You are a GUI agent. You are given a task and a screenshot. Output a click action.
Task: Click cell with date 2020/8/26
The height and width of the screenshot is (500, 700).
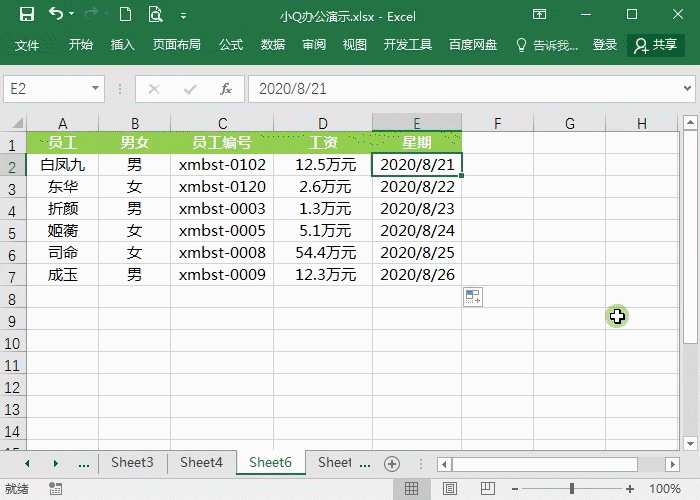[417, 275]
